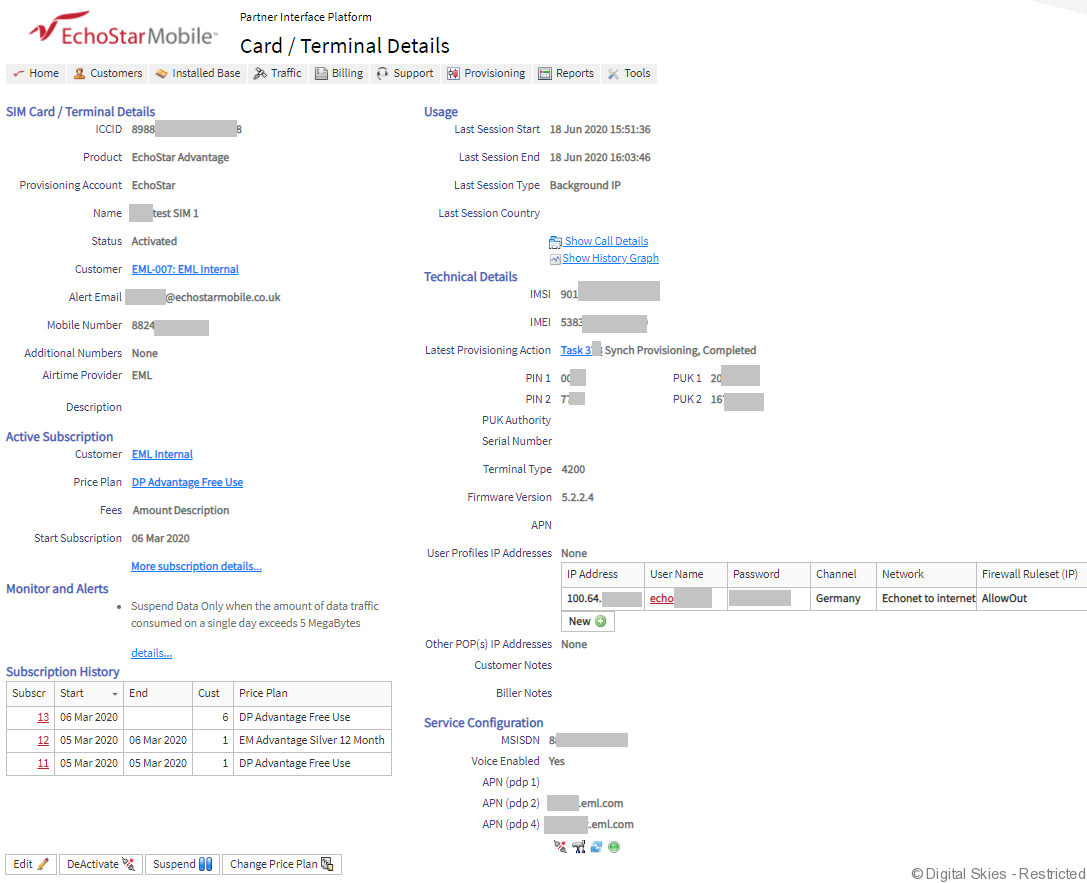Click the Show History Graph chart icon

point(555,259)
